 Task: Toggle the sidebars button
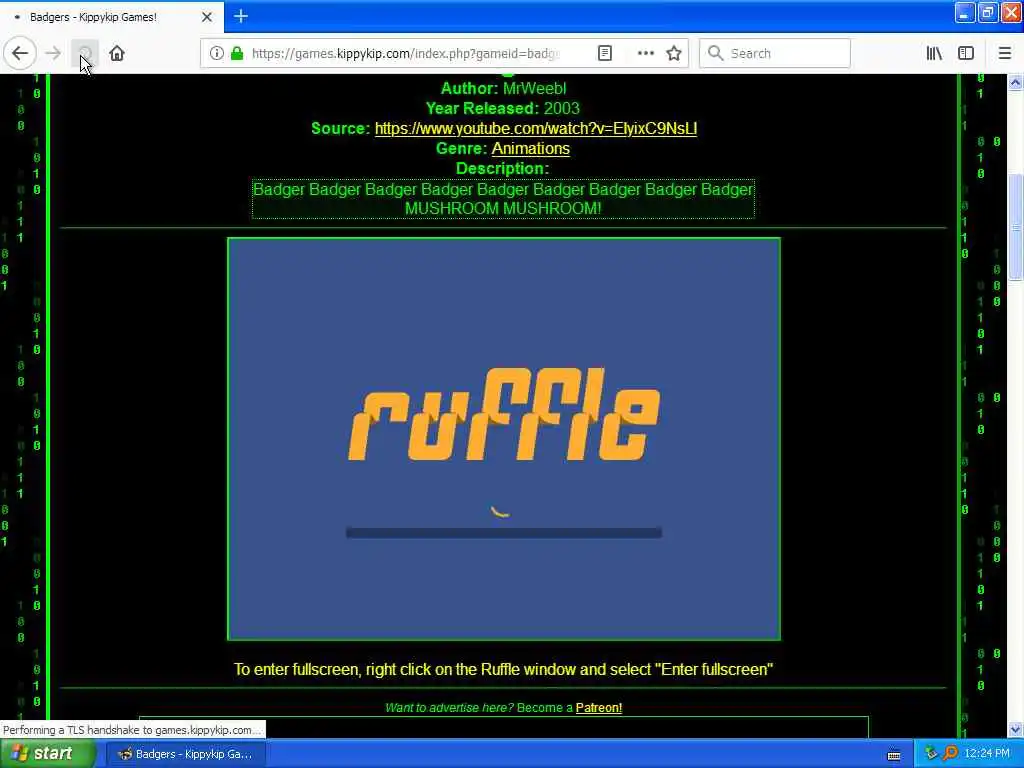(966, 54)
